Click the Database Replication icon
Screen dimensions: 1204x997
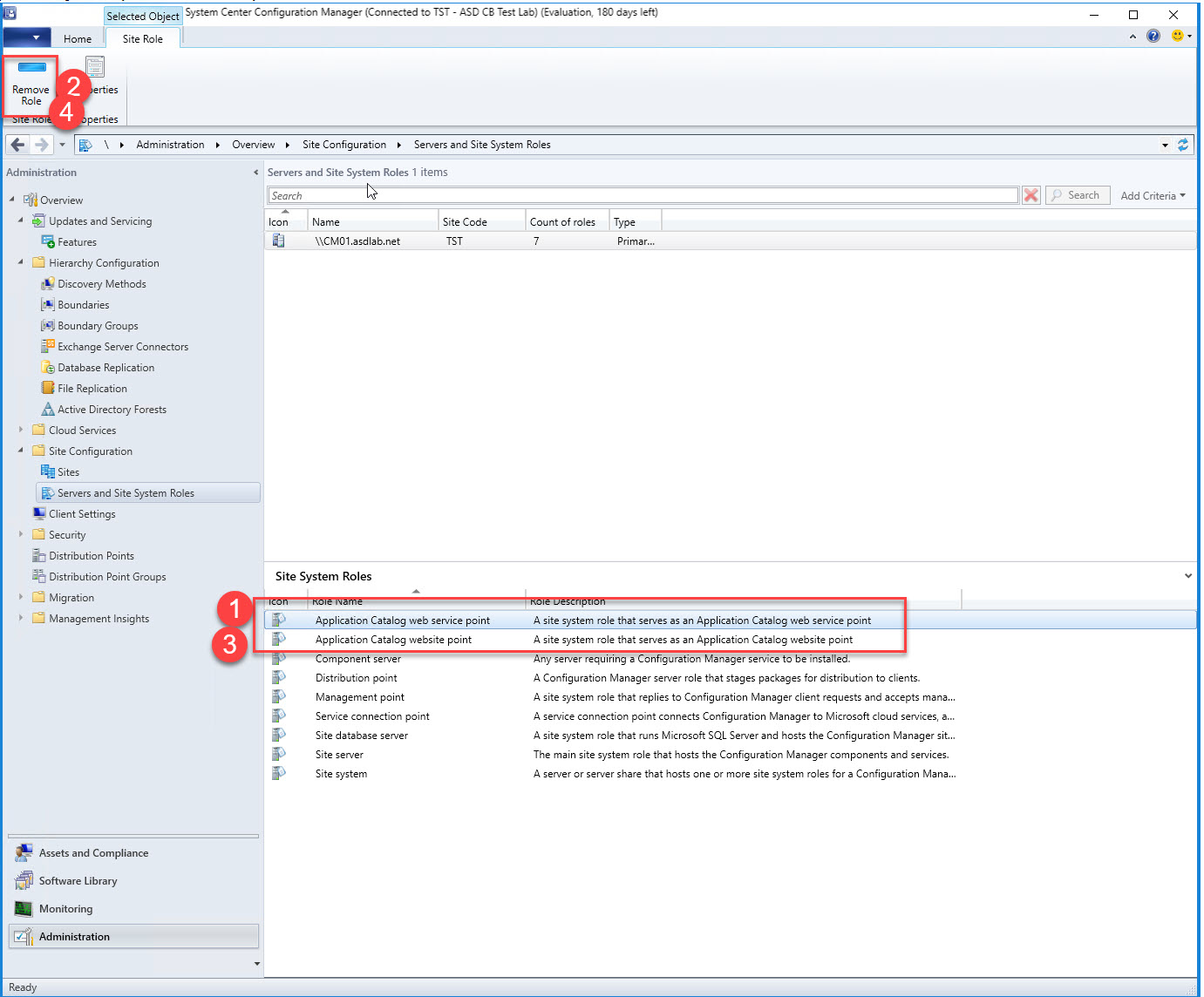coord(48,367)
